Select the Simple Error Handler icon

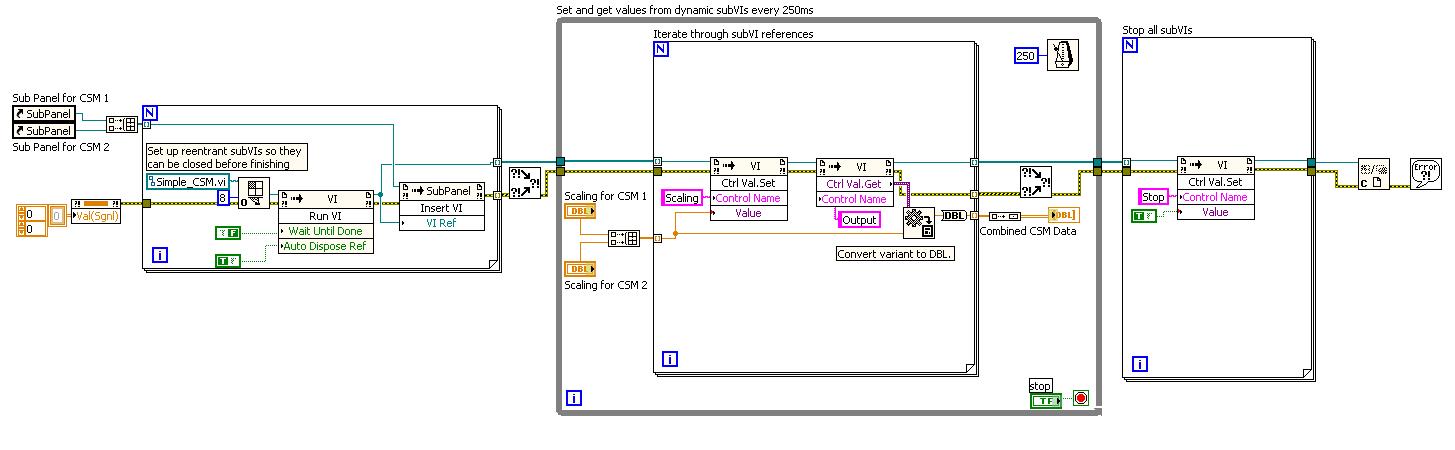[x=1425, y=174]
